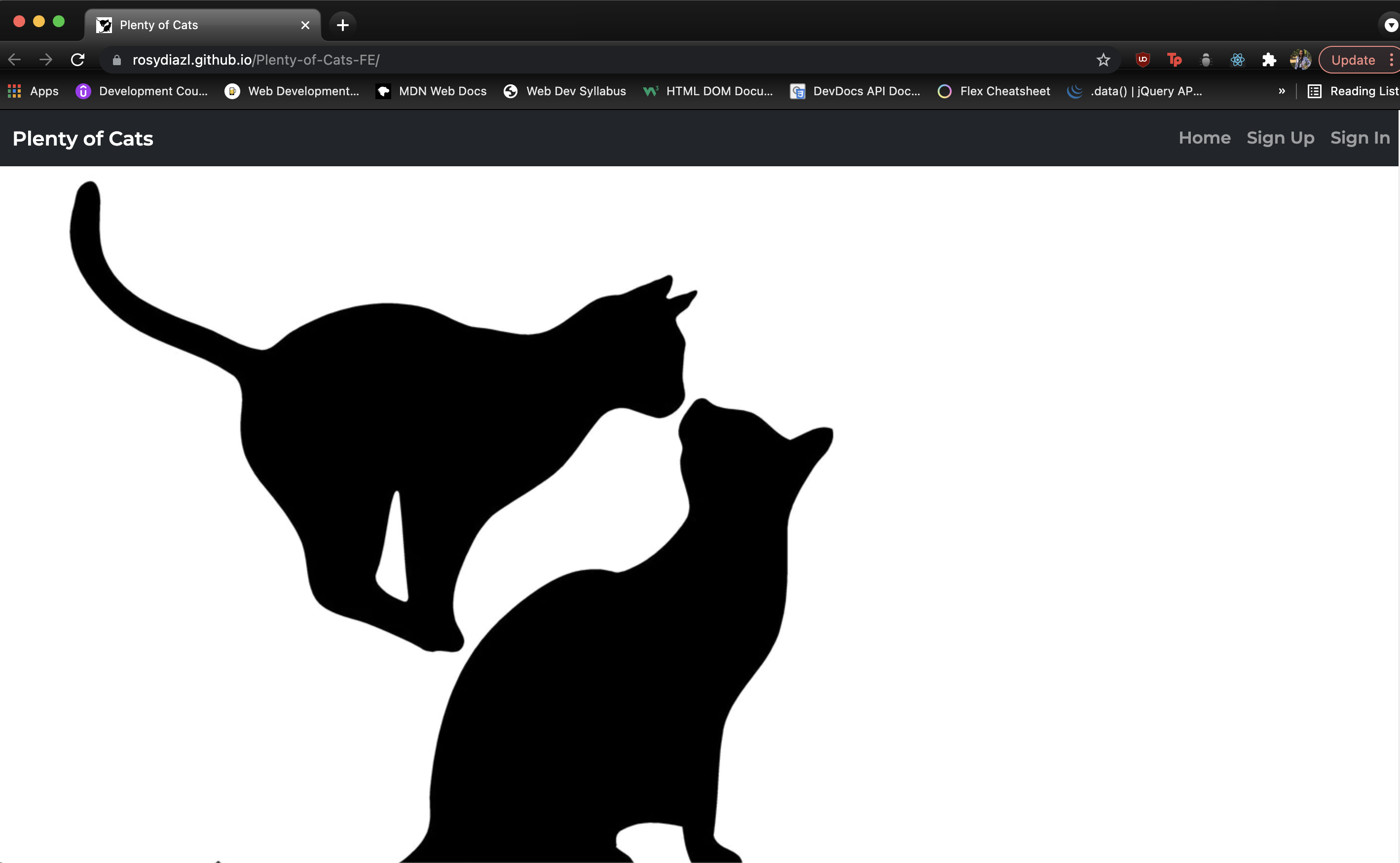Open the Chrome three-dot menu
This screenshot has height=863, width=1400.
pos(1392,60)
